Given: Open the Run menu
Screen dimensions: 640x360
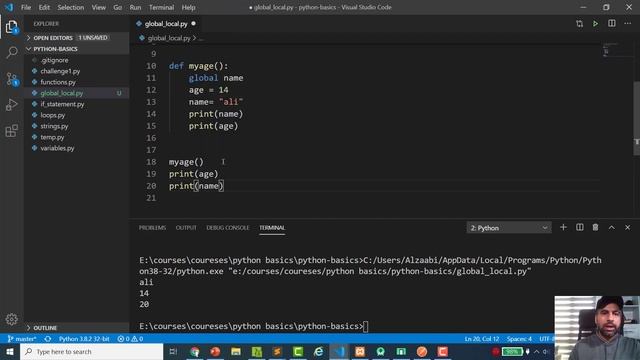Looking at the screenshot, I should pos(135,7).
